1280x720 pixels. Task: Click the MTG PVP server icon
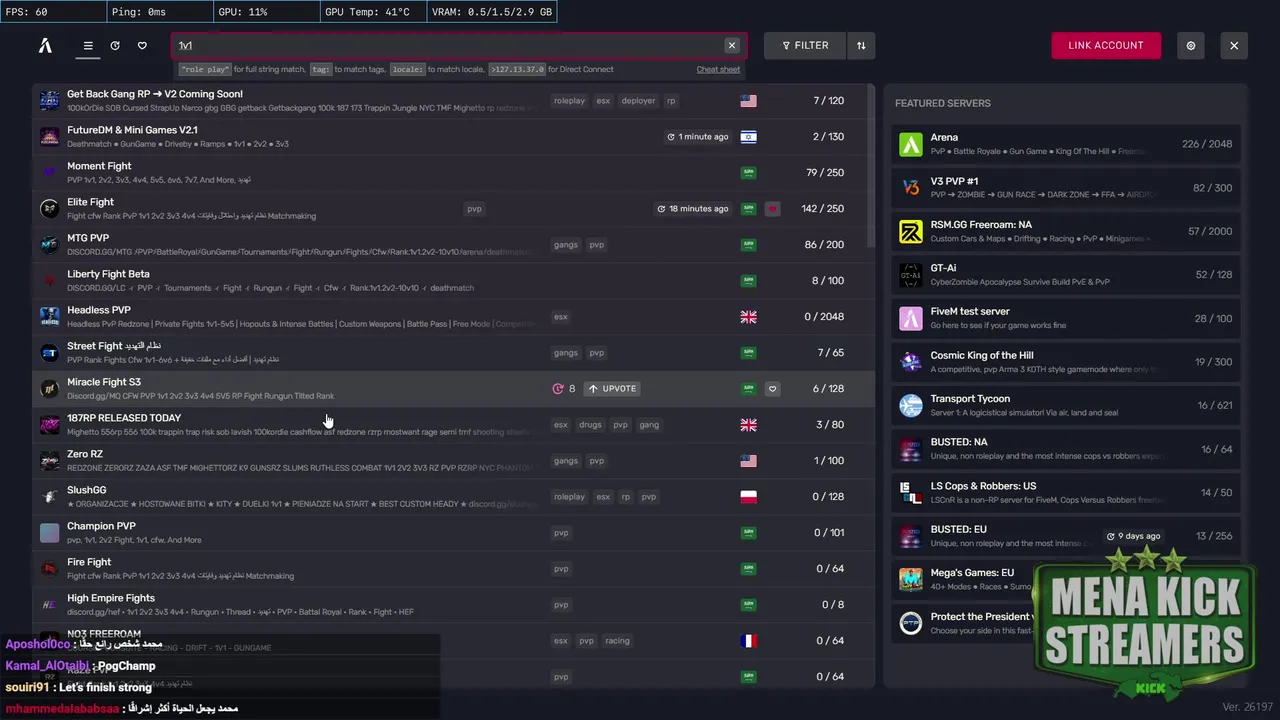point(49,245)
